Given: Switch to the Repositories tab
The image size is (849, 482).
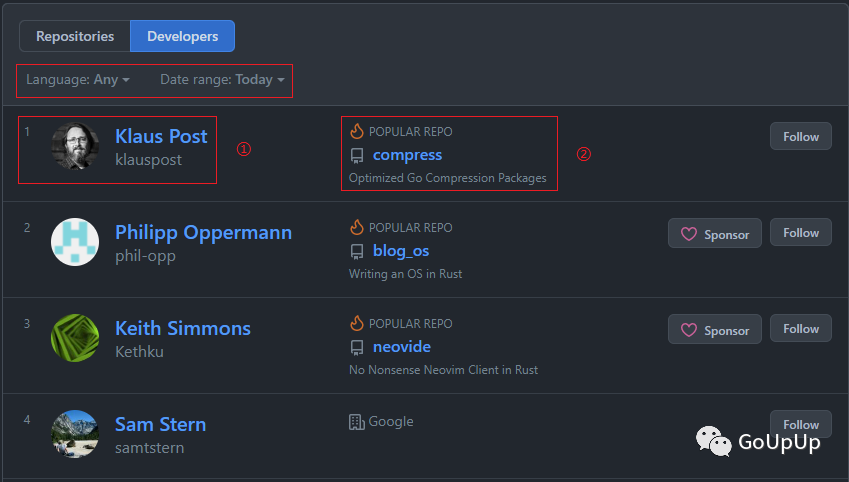Looking at the screenshot, I should [x=75, y=37].
